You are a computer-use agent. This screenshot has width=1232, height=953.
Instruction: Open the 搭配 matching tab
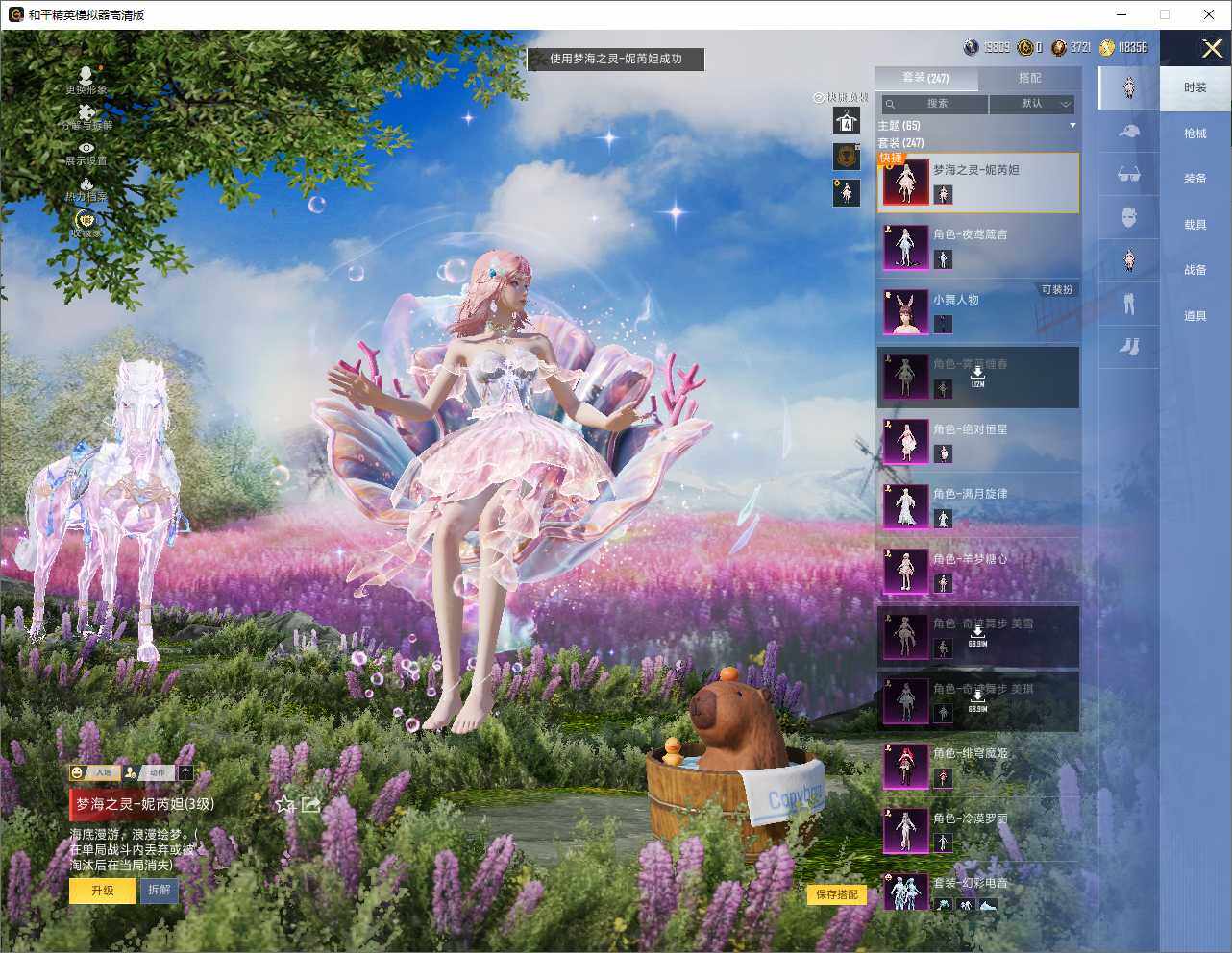coord(1029,78)
